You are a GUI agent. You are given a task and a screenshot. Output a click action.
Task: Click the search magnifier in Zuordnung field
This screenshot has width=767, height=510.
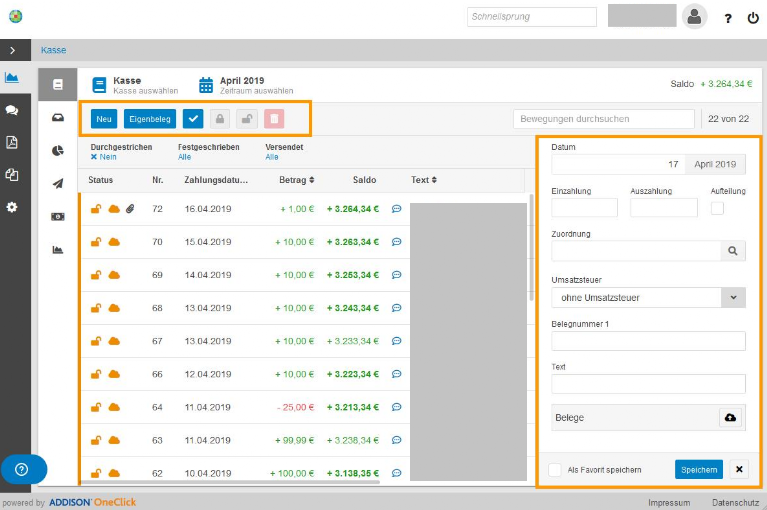(x=732, y=251)
